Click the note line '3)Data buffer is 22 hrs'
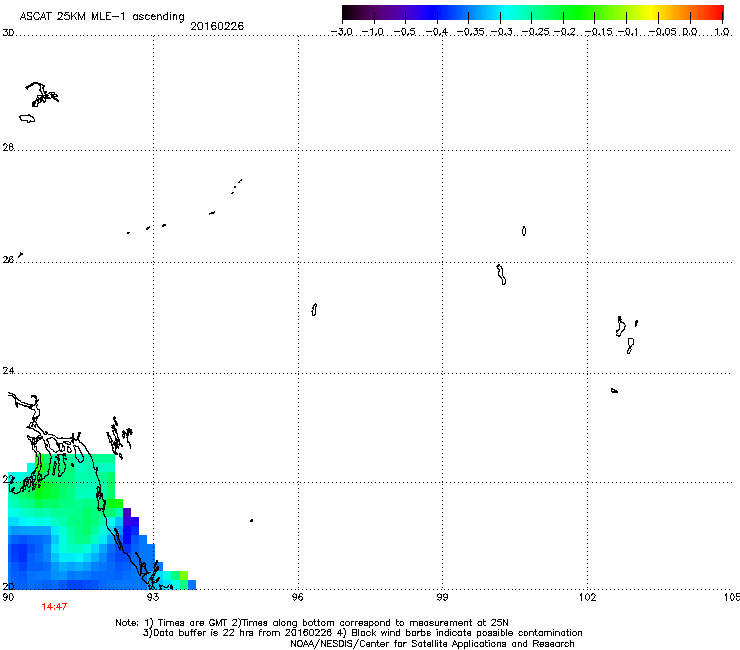740x650 pixels. [362, 633]
